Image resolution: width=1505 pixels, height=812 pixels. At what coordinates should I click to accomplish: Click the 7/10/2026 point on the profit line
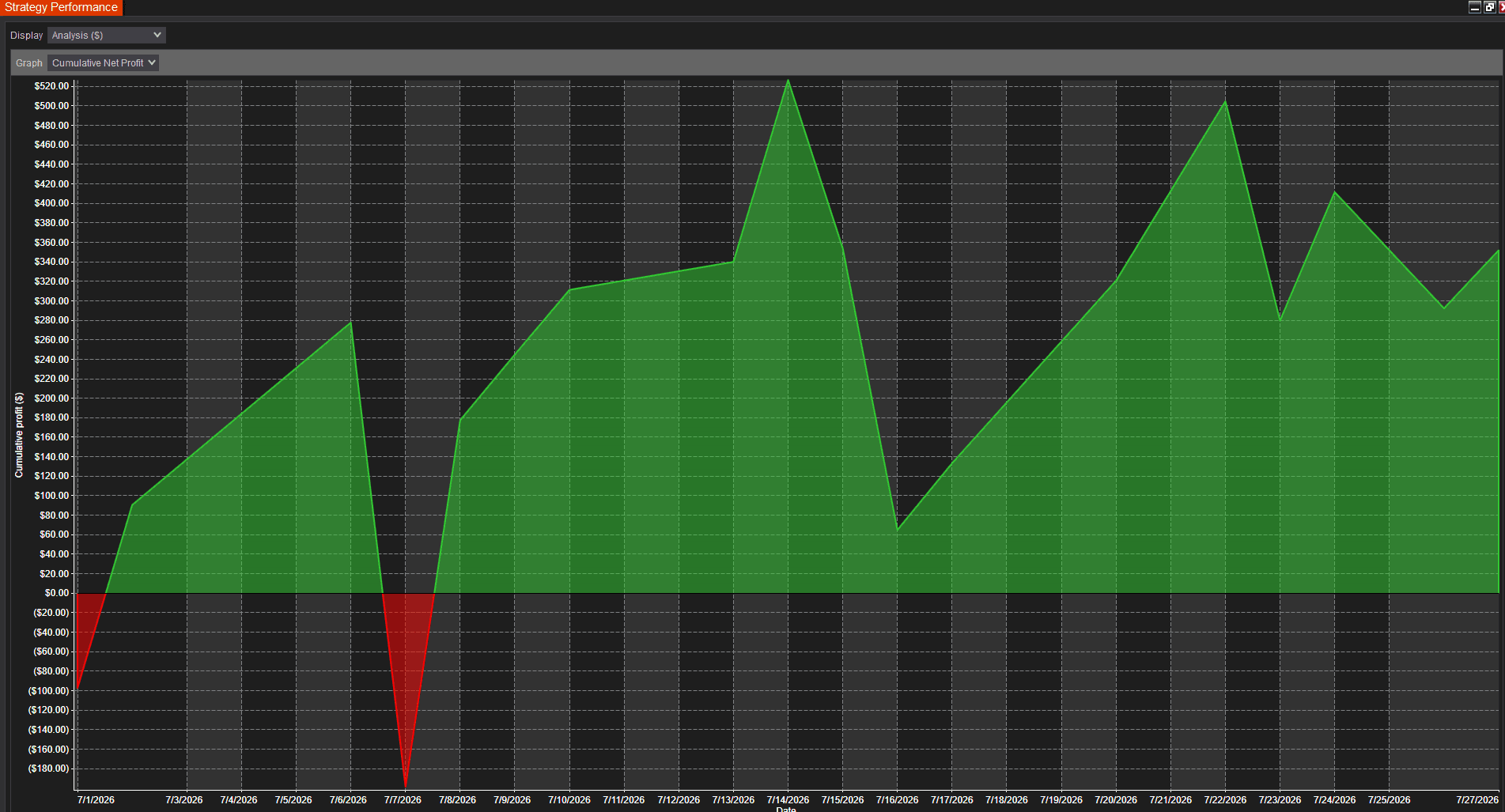click(x=569, y=290)
